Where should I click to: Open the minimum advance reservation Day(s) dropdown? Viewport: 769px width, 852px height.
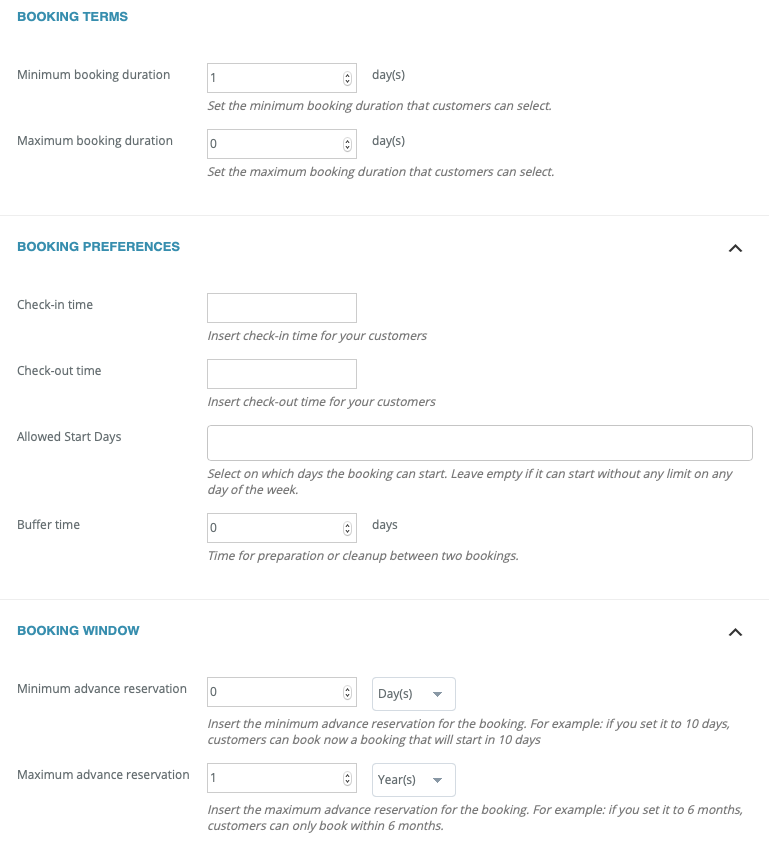tap(413, 694)
